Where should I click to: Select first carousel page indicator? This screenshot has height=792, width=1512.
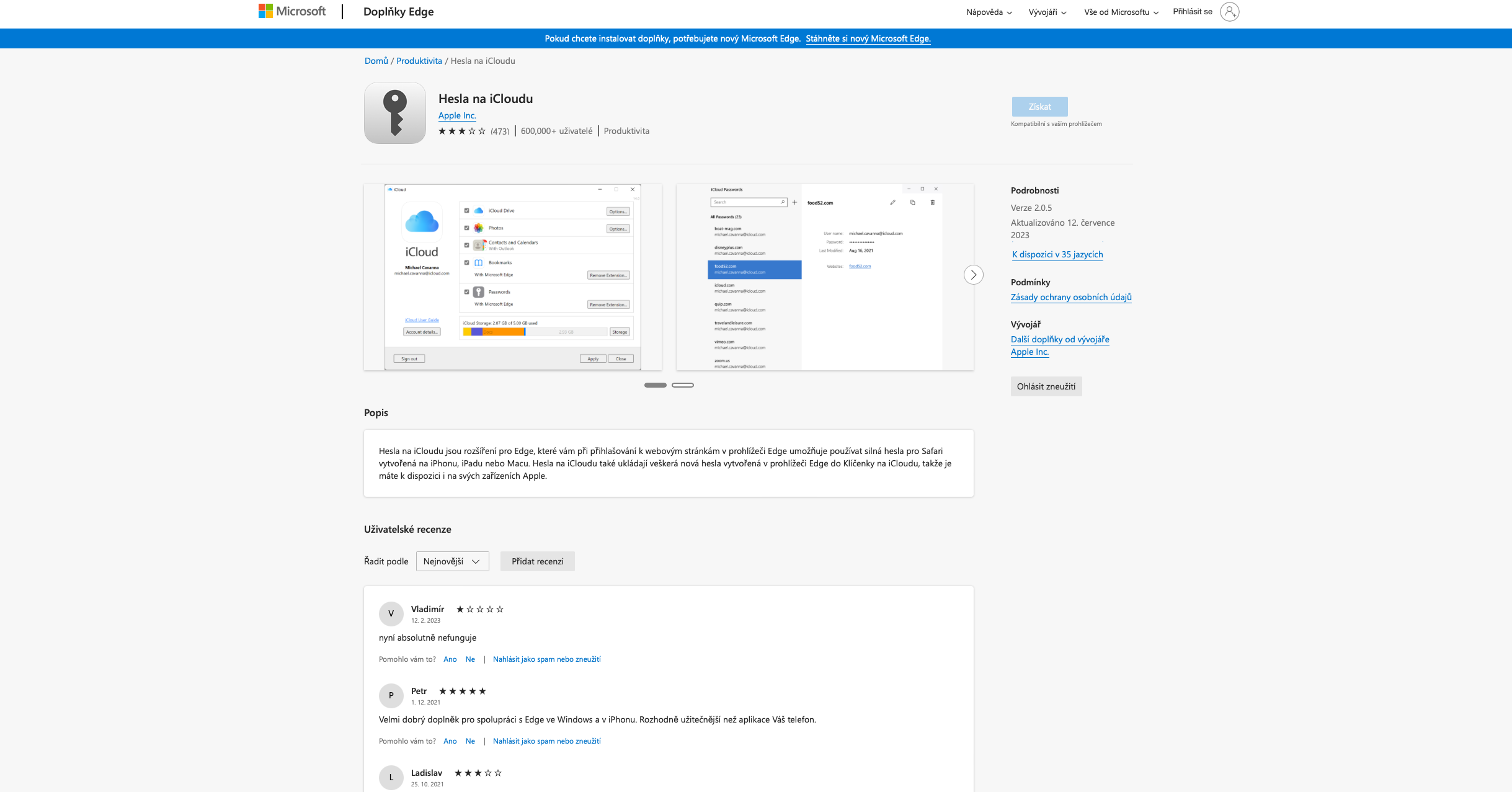coord(655,385)
